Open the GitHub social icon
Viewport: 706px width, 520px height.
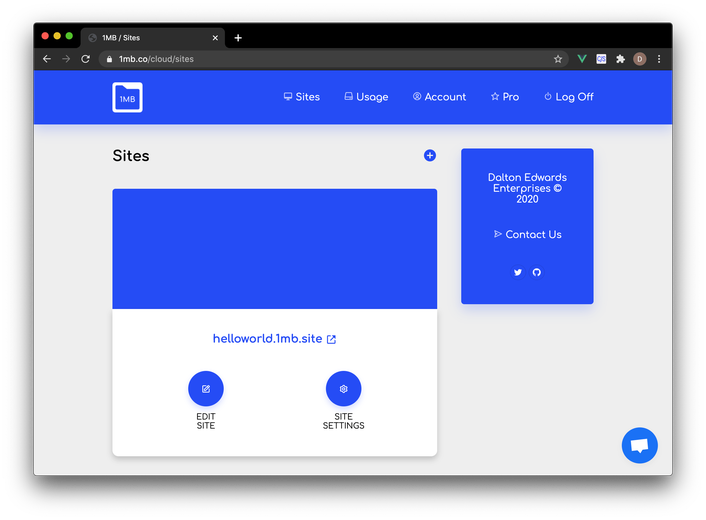click(537, 272)
